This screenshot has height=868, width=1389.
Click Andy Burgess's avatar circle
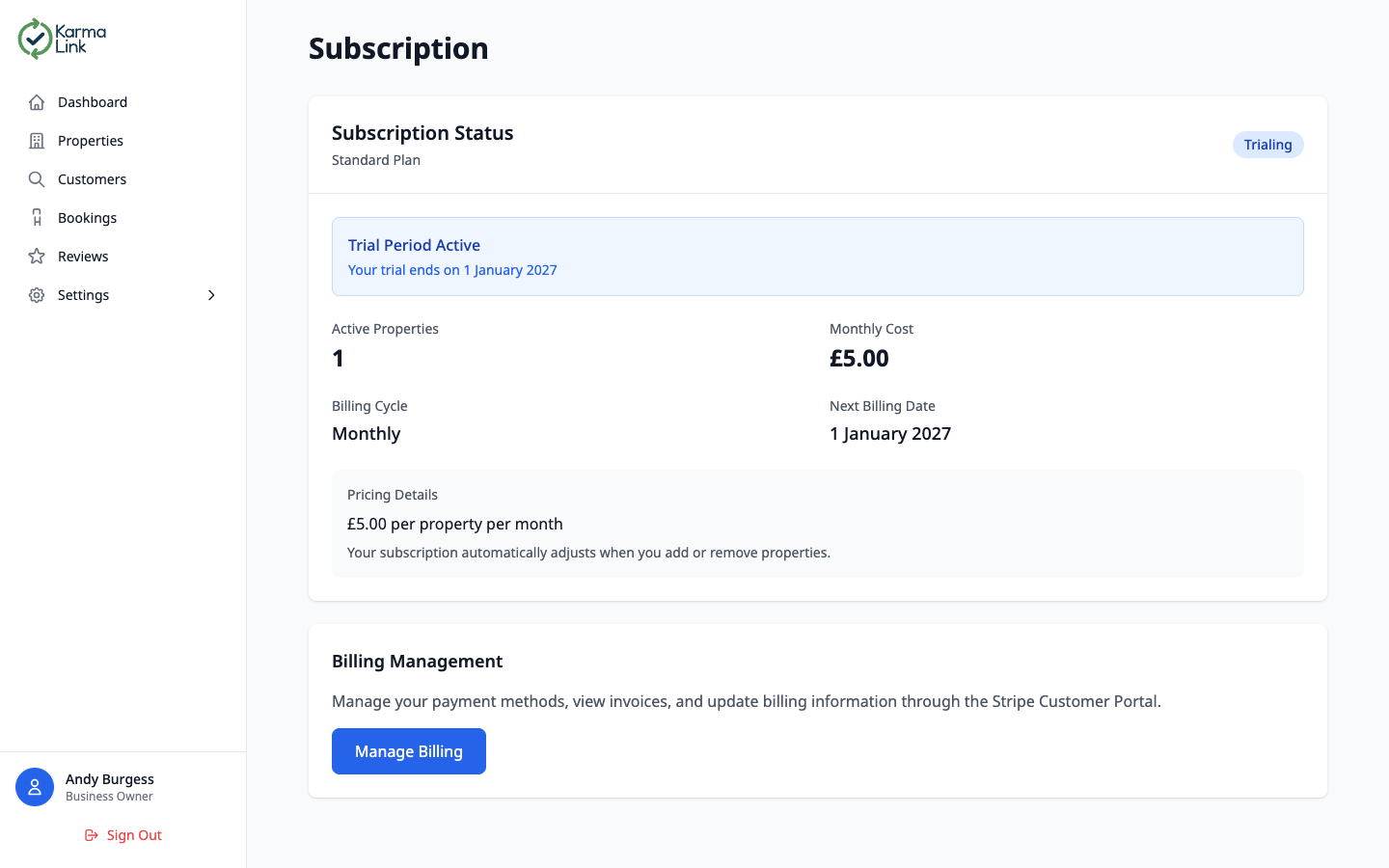(35, 787)
